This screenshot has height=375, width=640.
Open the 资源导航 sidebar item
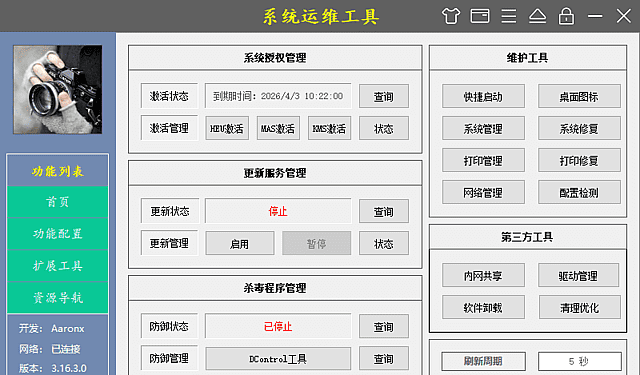coord(58,297)
